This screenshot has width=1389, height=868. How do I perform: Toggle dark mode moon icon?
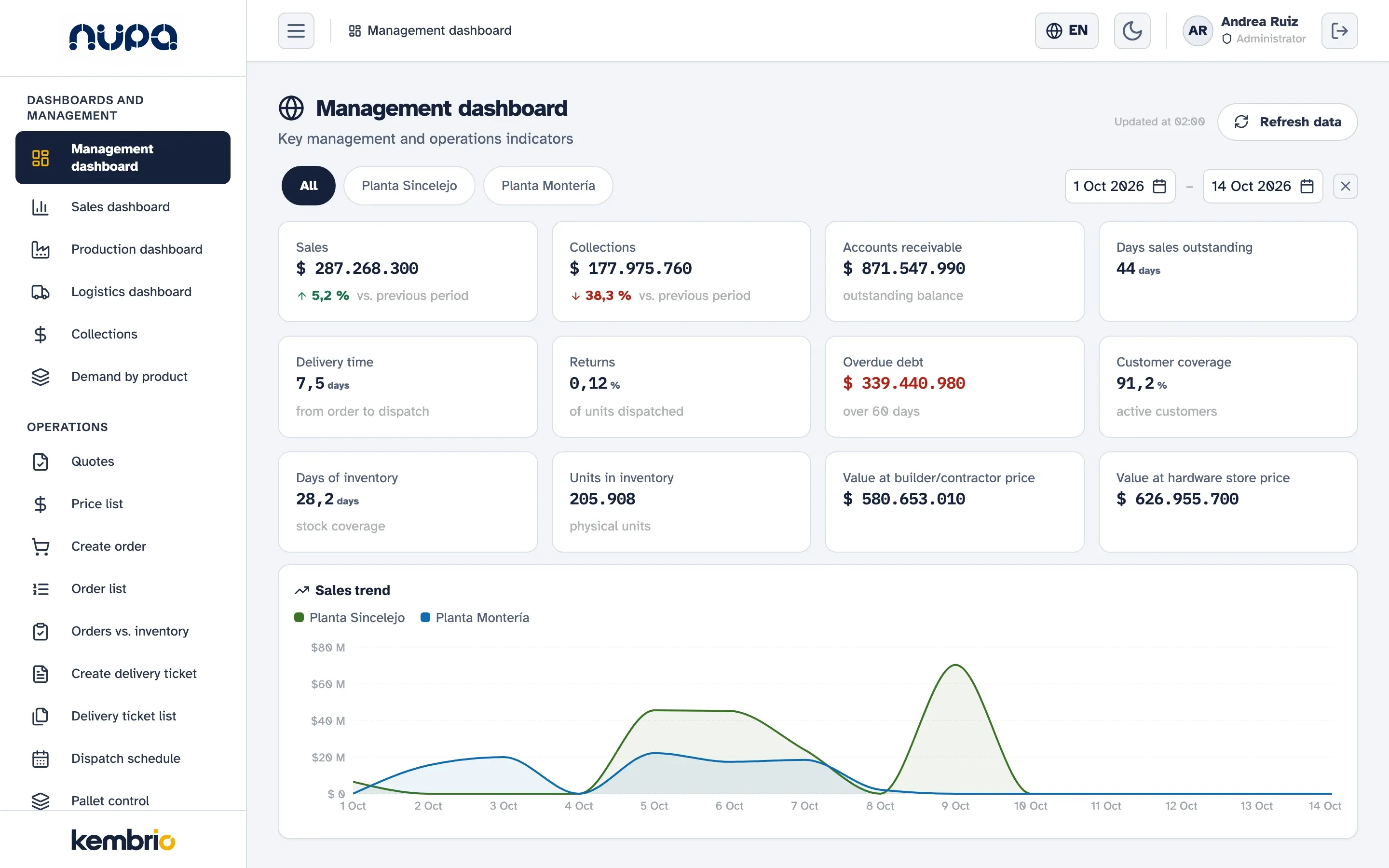[x=1132, y=30]
